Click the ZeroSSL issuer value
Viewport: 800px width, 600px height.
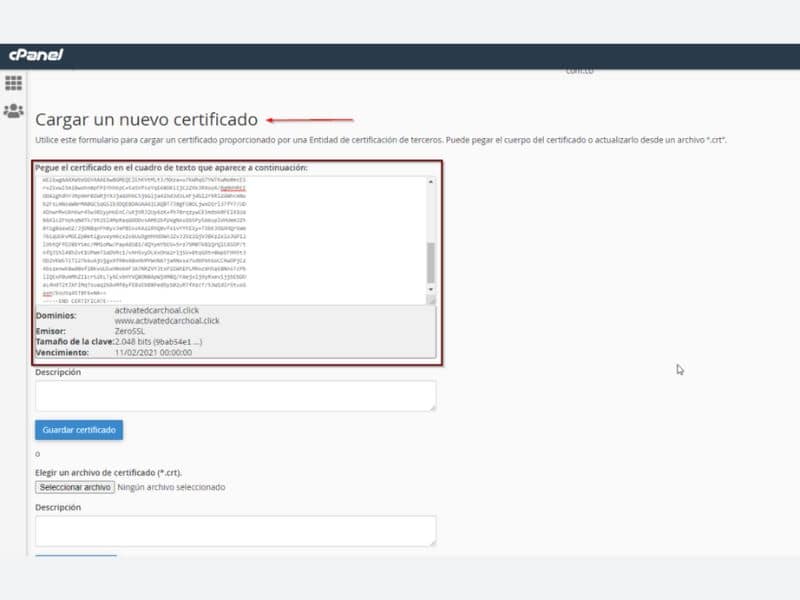pos(134,331)
